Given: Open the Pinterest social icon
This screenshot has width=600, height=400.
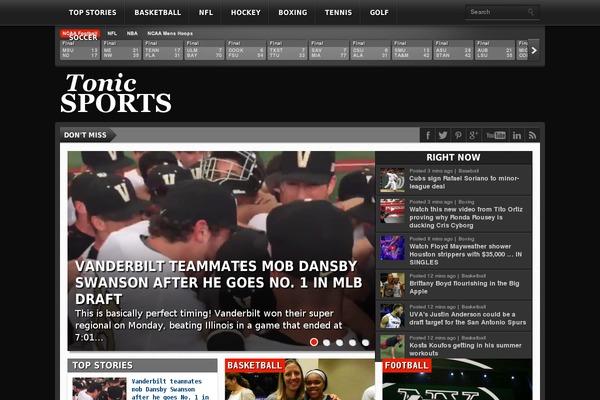Looking at the screenshot, I should pyautogui.click(x=458, y=135).
